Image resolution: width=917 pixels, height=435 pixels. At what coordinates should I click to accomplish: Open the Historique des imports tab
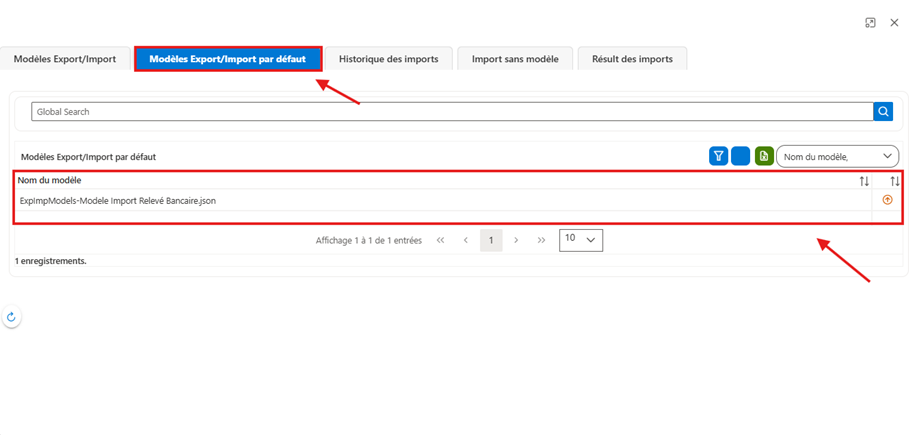tap(389, 59)
